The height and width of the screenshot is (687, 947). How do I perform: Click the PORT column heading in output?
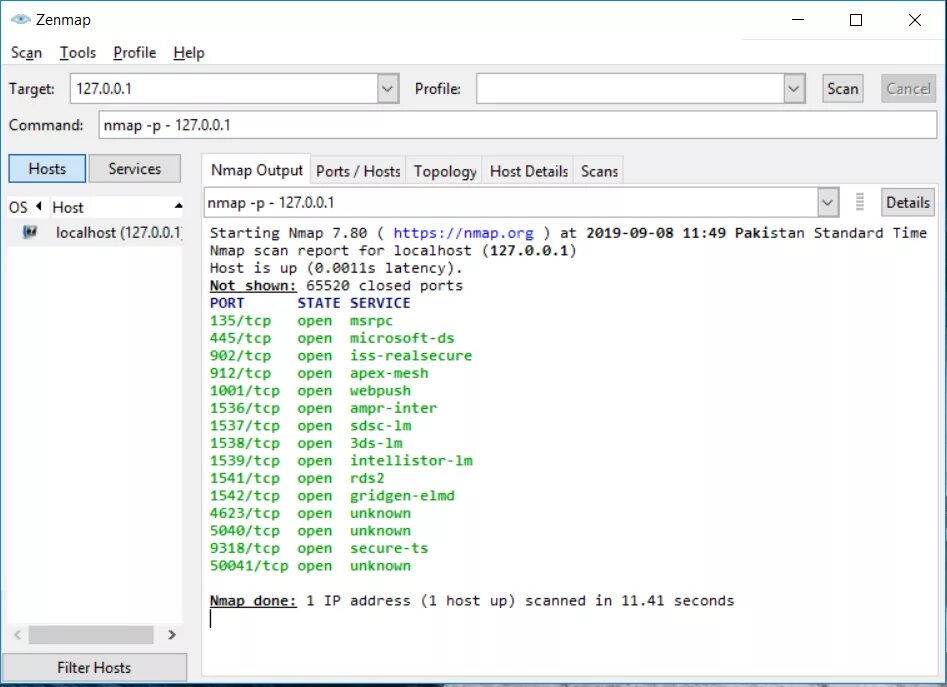(x=227, y=303)
